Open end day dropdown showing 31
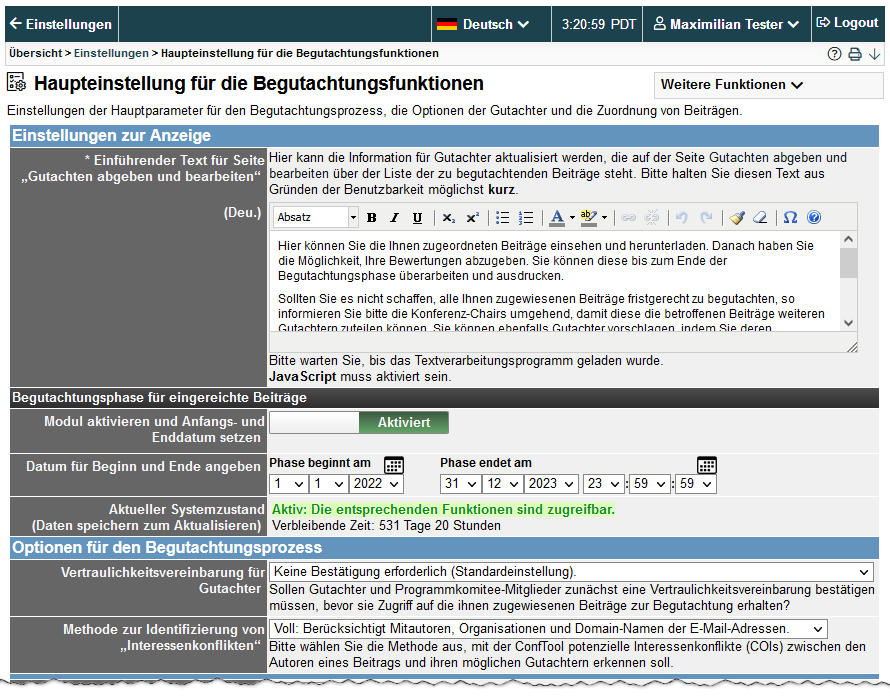Viewport: 890px width, 697px height. 460,484
